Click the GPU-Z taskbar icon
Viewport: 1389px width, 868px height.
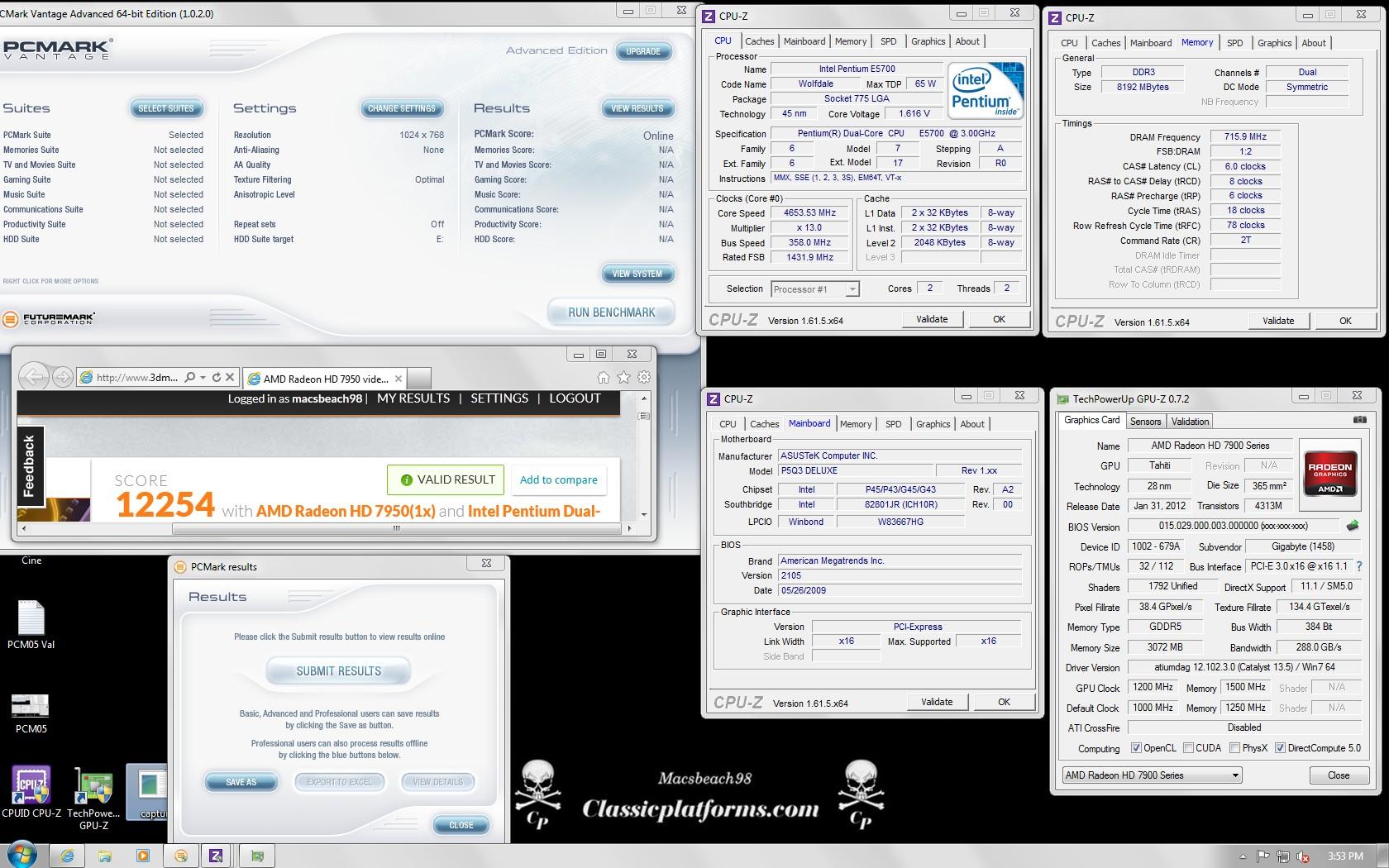(257, 856)
